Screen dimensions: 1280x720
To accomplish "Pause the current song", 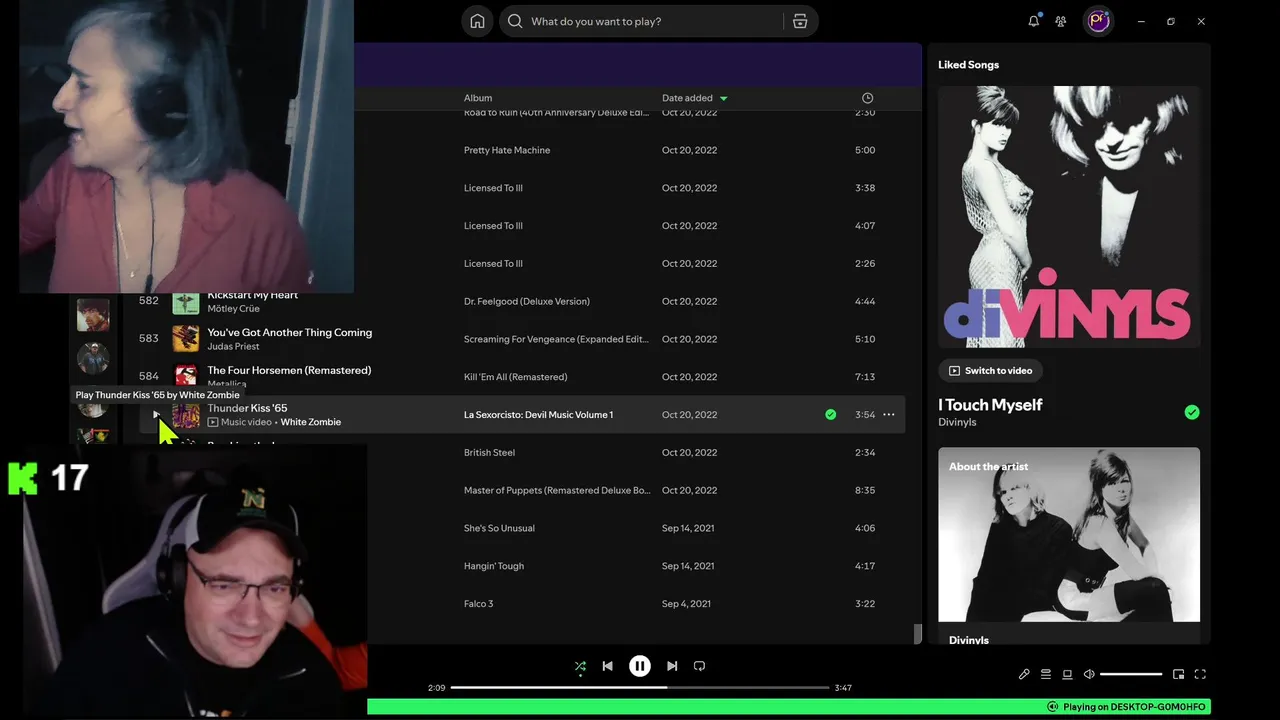I will coord(640,666).
